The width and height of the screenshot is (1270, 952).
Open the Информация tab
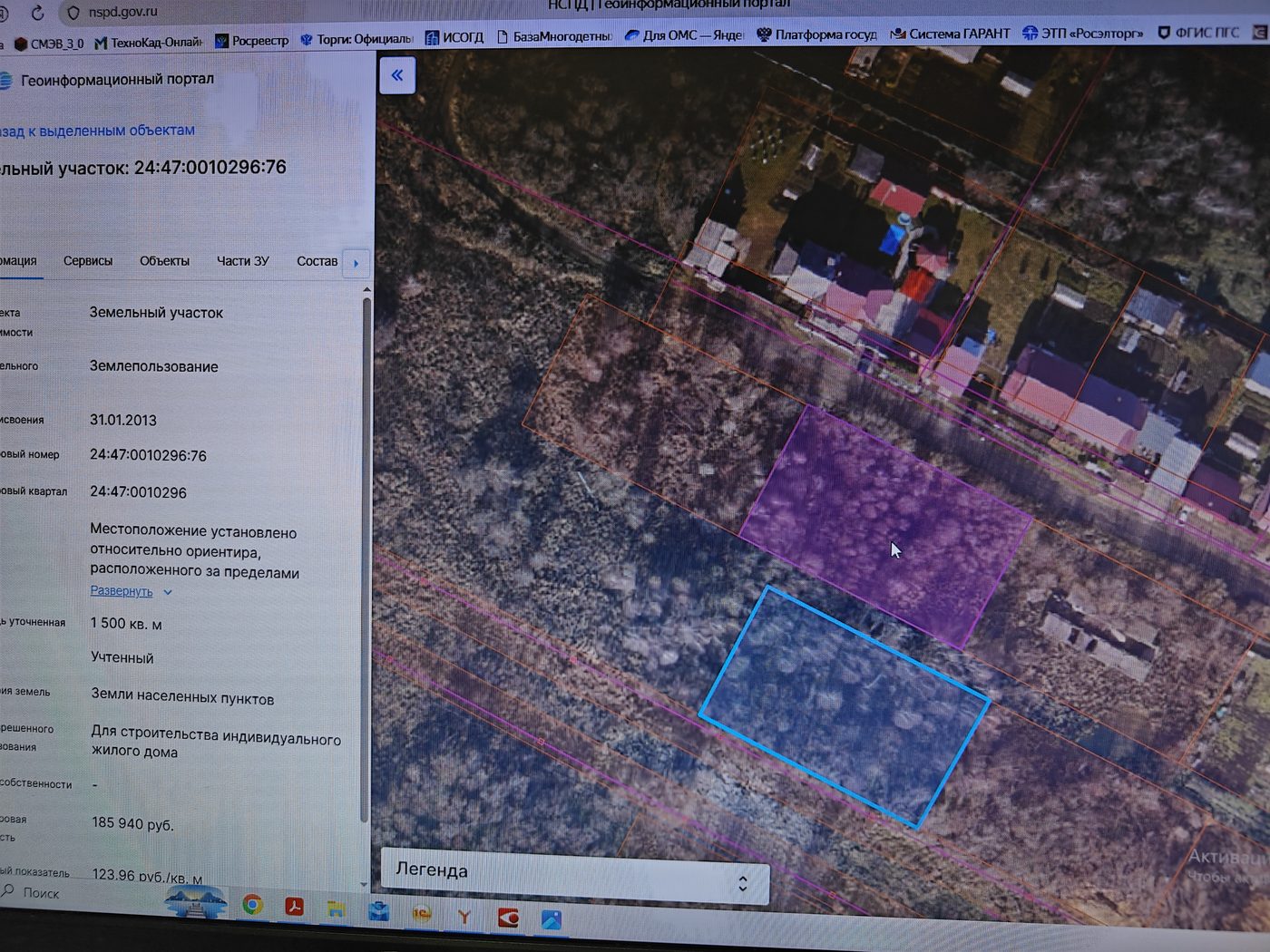18,260
